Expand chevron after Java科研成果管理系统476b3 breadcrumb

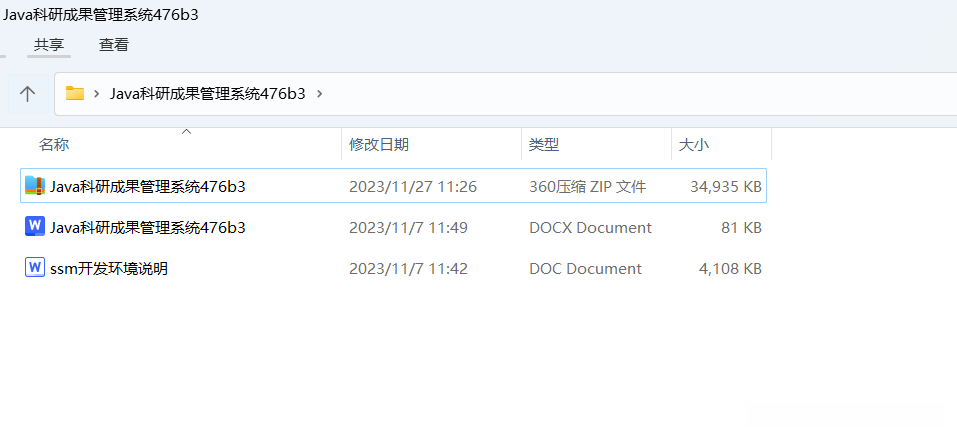[x=319, y=94]
